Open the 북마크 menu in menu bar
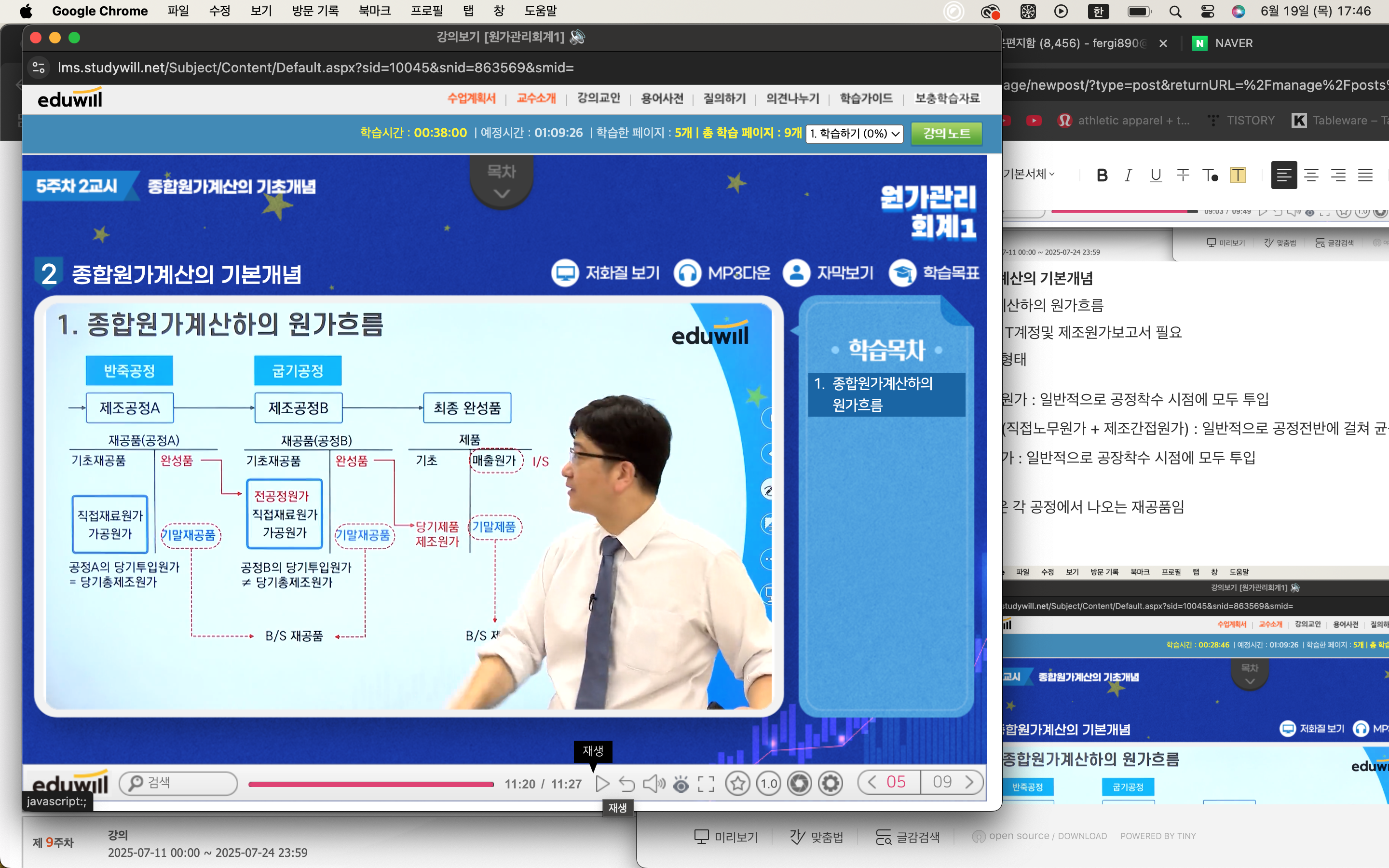This screenshot has height=868, width=1389. 374,11
